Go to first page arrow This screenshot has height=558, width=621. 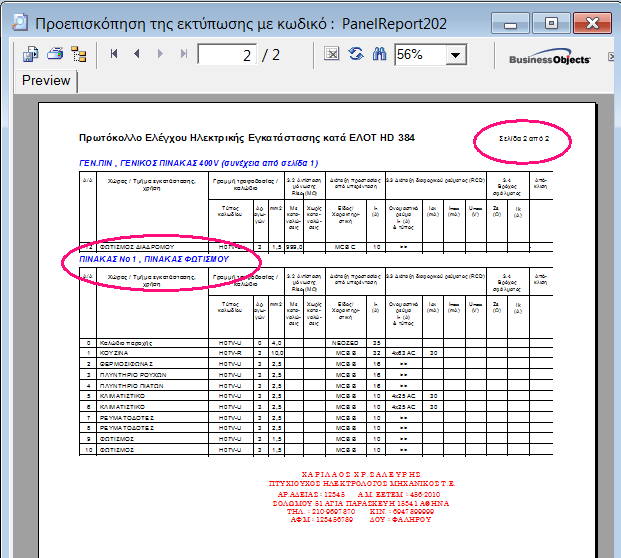click(x=115, y=54)
